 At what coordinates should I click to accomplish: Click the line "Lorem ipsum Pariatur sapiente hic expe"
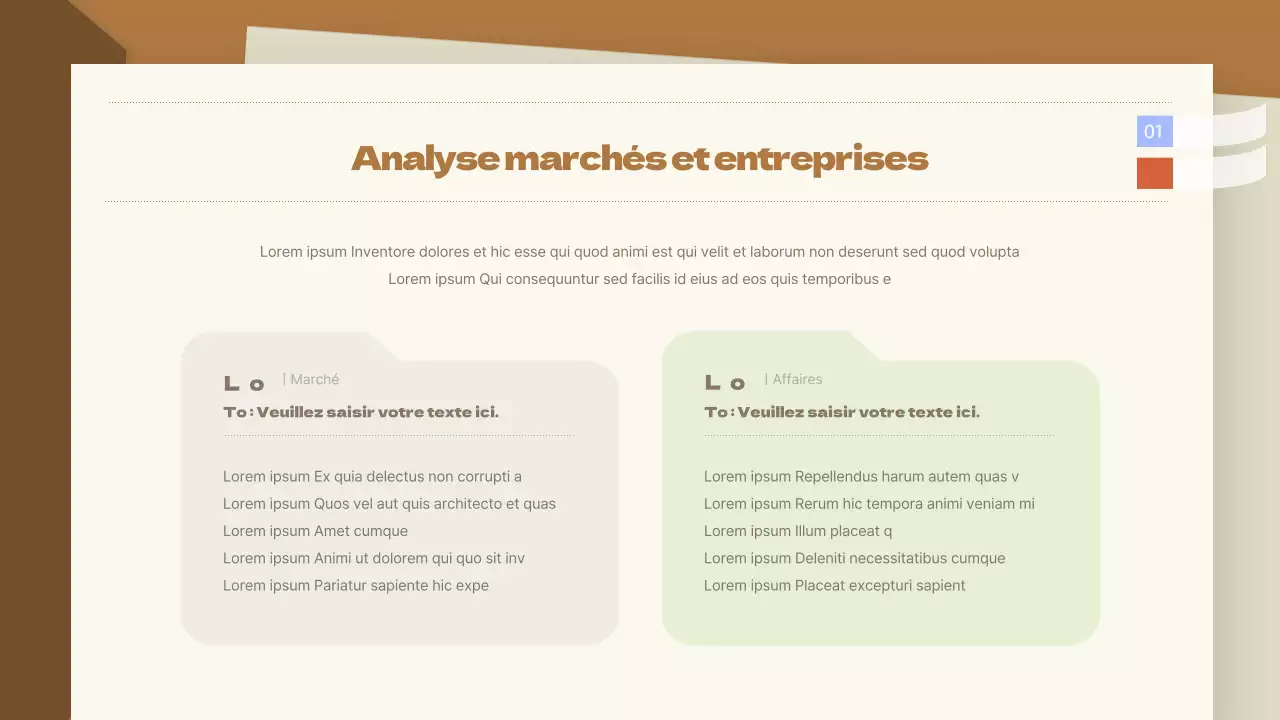(x=356, y=585)
